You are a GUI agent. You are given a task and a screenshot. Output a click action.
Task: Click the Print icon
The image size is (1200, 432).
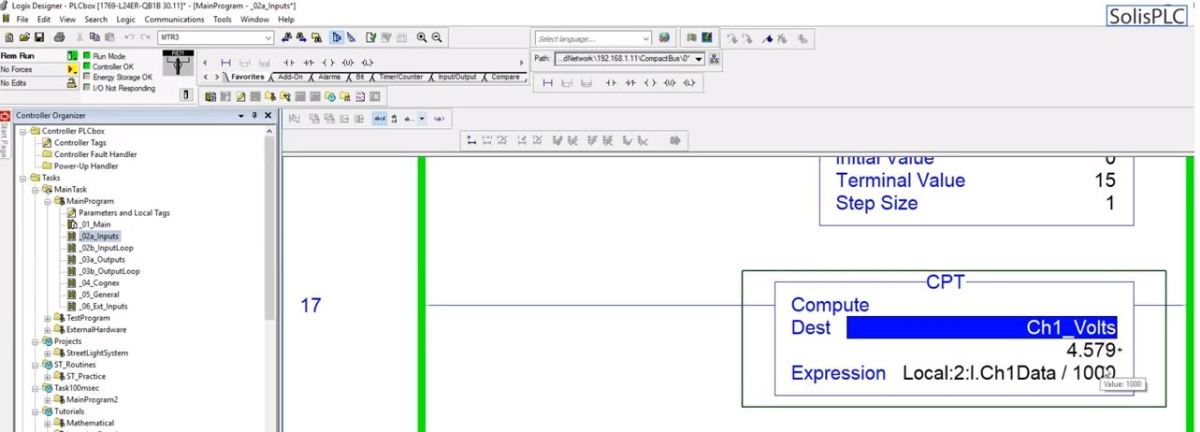pos(59,37)
